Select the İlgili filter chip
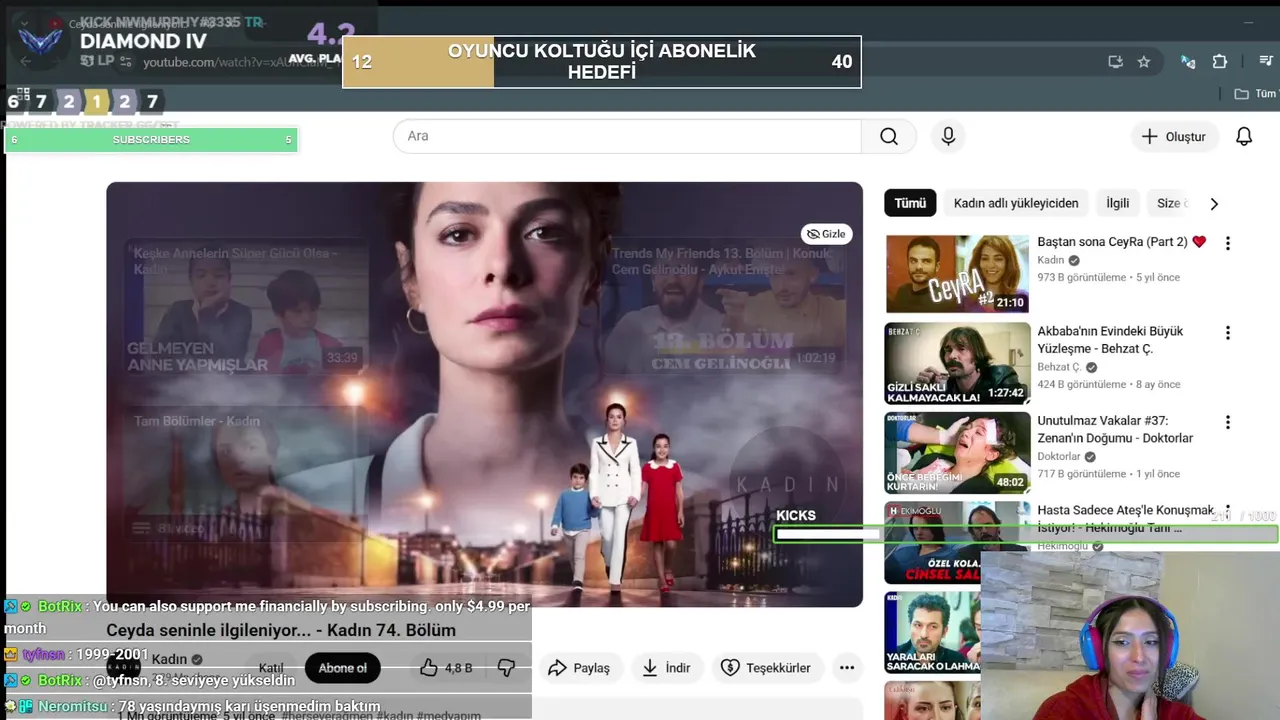The width and height of the screenshot is (1280, 720). coord(1117,203)
